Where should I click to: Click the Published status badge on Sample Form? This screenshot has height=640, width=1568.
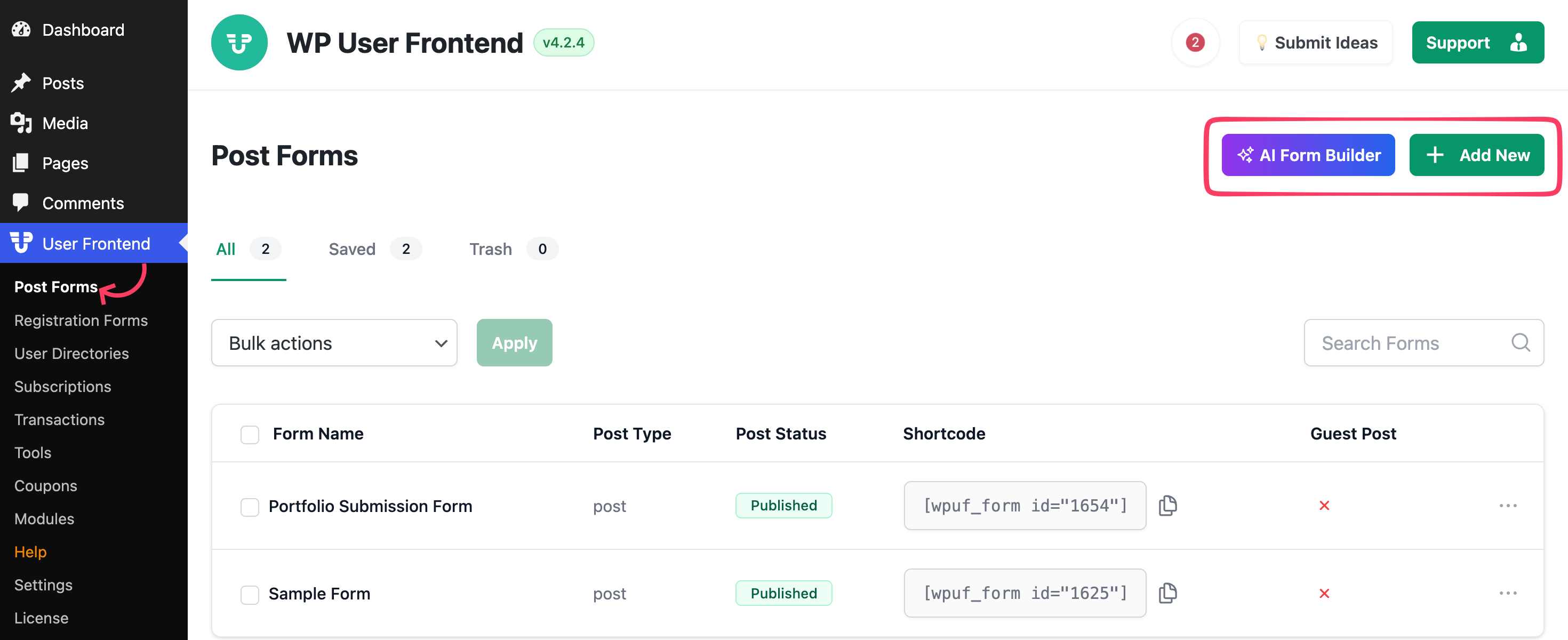click(783, 593)
